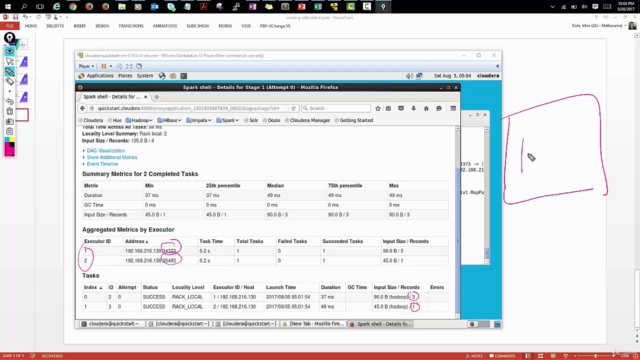Open the HBase bookmarks dropdown
640x360 pixels.
(169, 120)
